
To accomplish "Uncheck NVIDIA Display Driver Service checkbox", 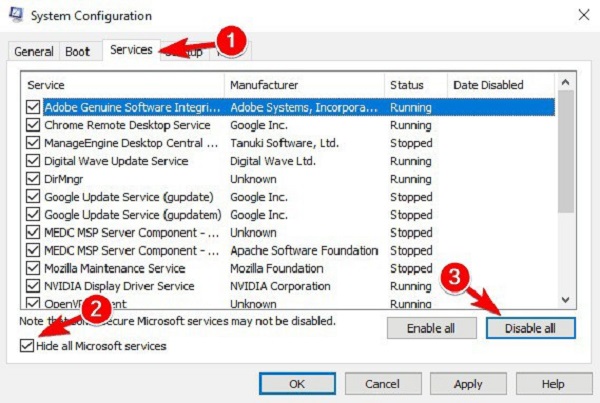I will [x=34, y=286].
